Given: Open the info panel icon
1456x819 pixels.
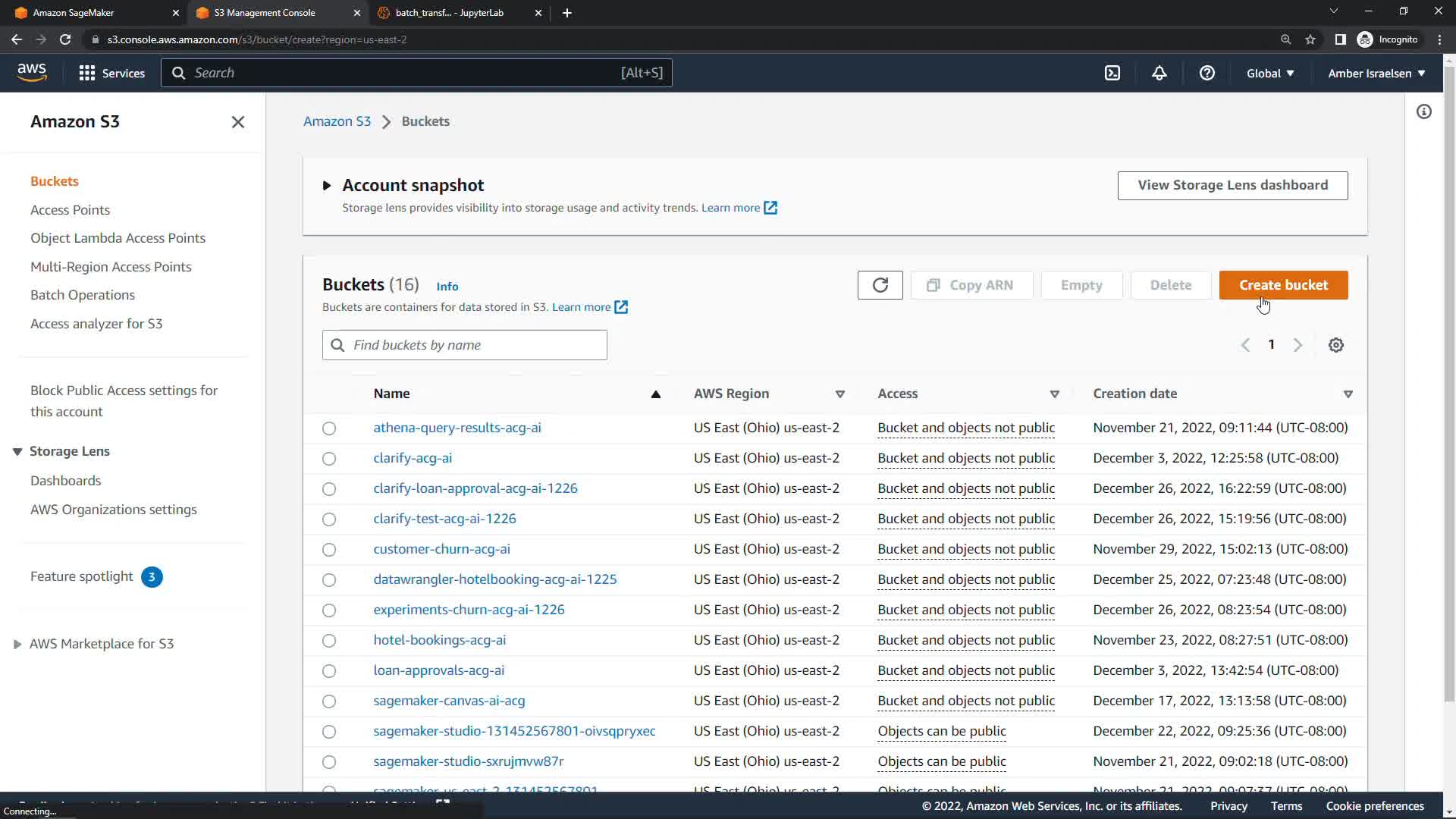Looking at the screenshot, I should 1423,112.
